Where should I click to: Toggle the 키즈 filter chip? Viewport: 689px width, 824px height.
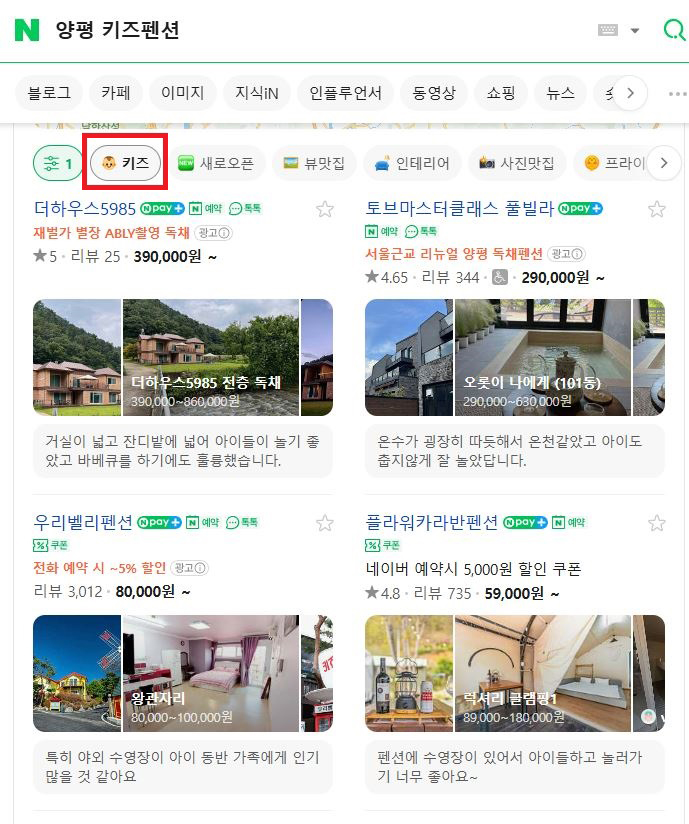coord(125,163)
